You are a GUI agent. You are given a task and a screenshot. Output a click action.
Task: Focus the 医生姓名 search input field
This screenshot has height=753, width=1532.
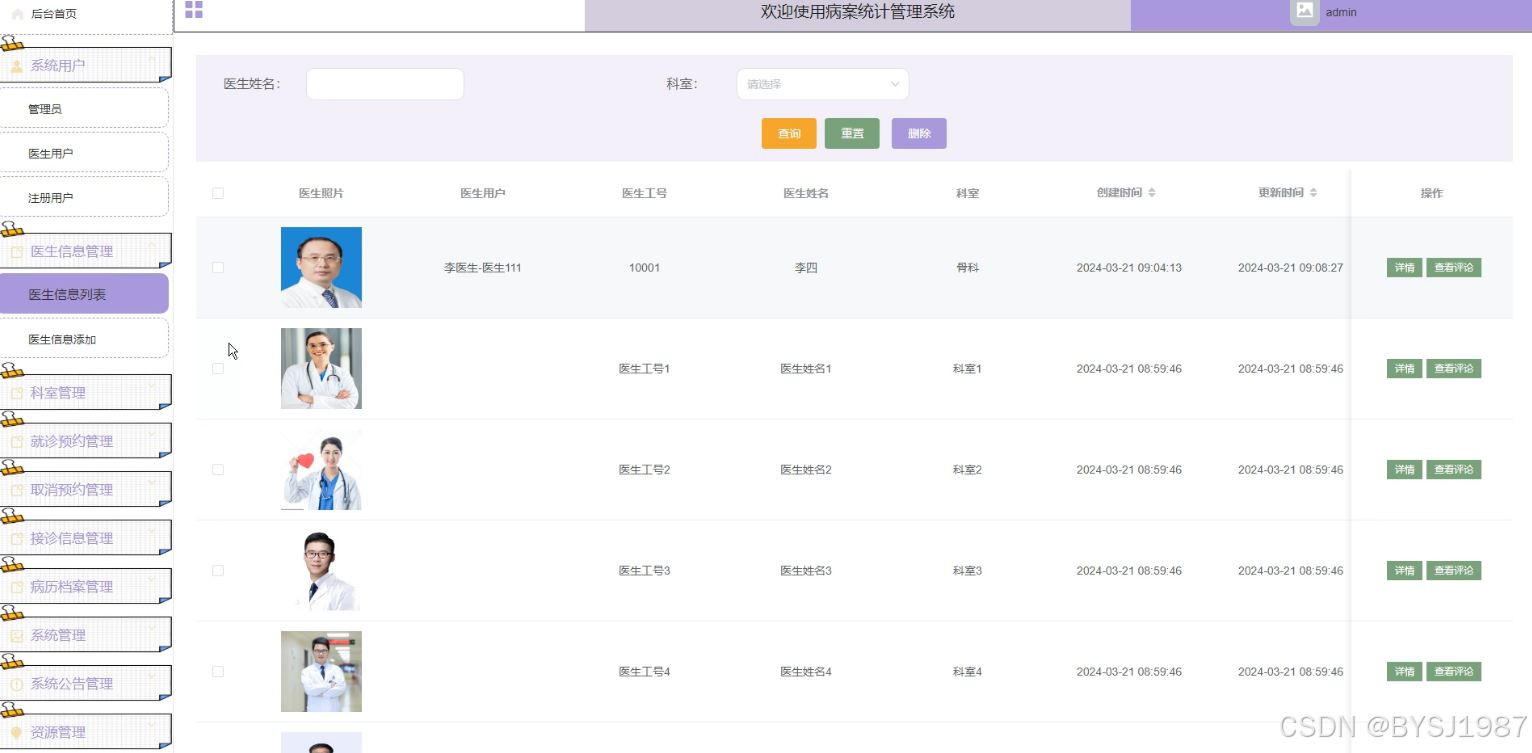[385, 84]
